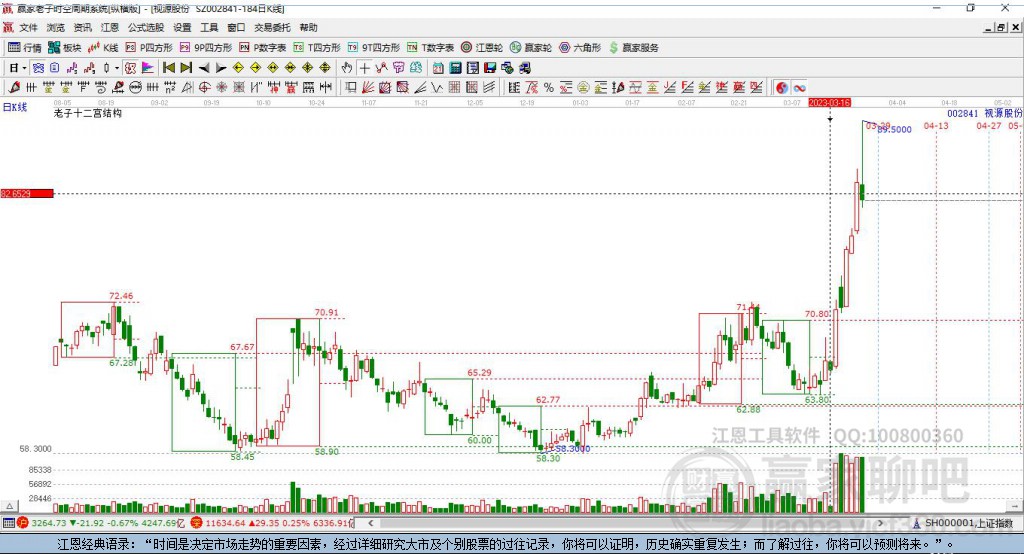The height and width of the screenshot is (554, 1024).
Task: Open the T四方形 tool
Action: (317, 48)
